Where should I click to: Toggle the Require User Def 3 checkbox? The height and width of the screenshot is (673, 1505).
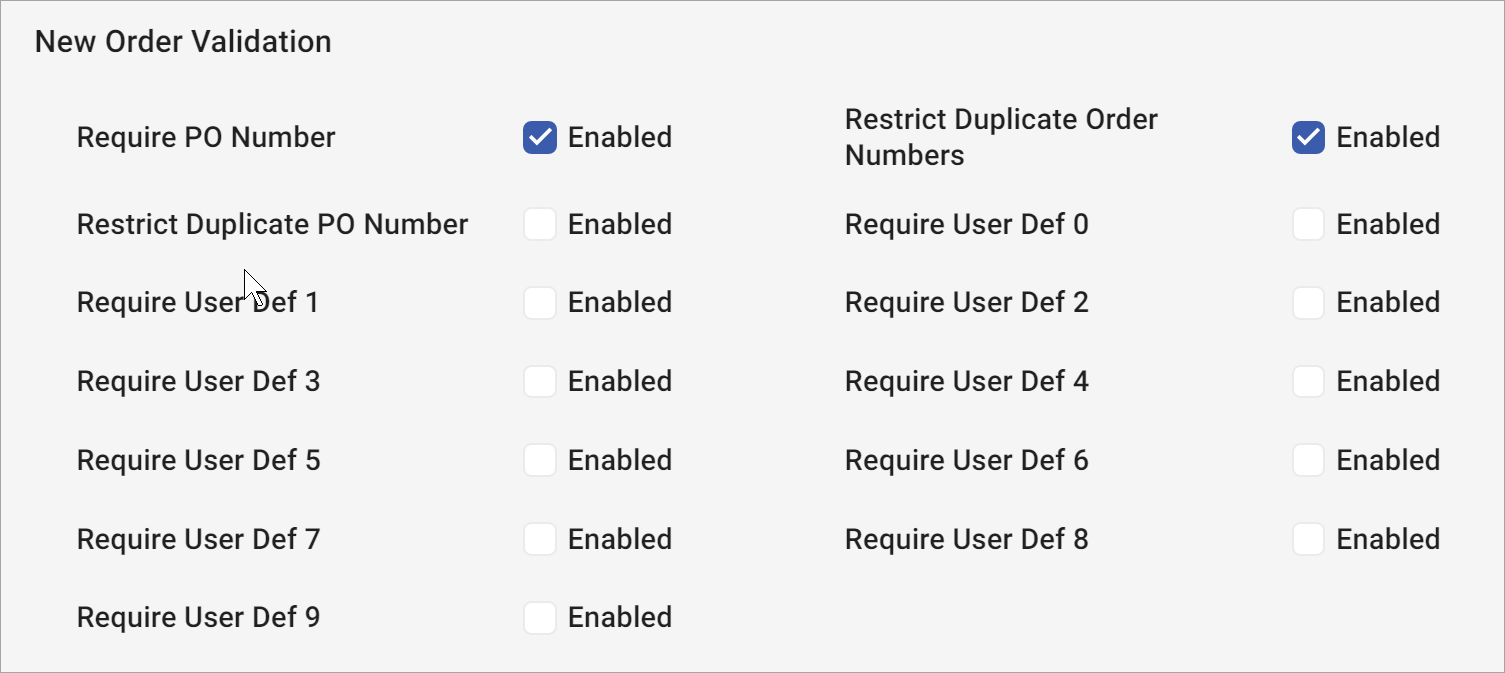(539, 381)
